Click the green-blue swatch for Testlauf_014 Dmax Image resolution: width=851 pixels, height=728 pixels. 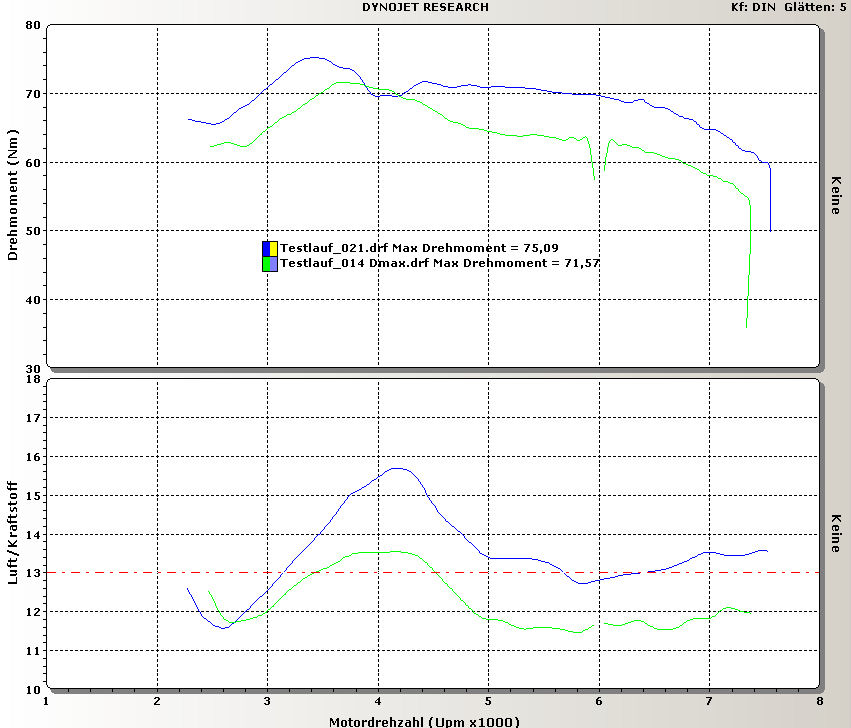[x=269, y=264]
